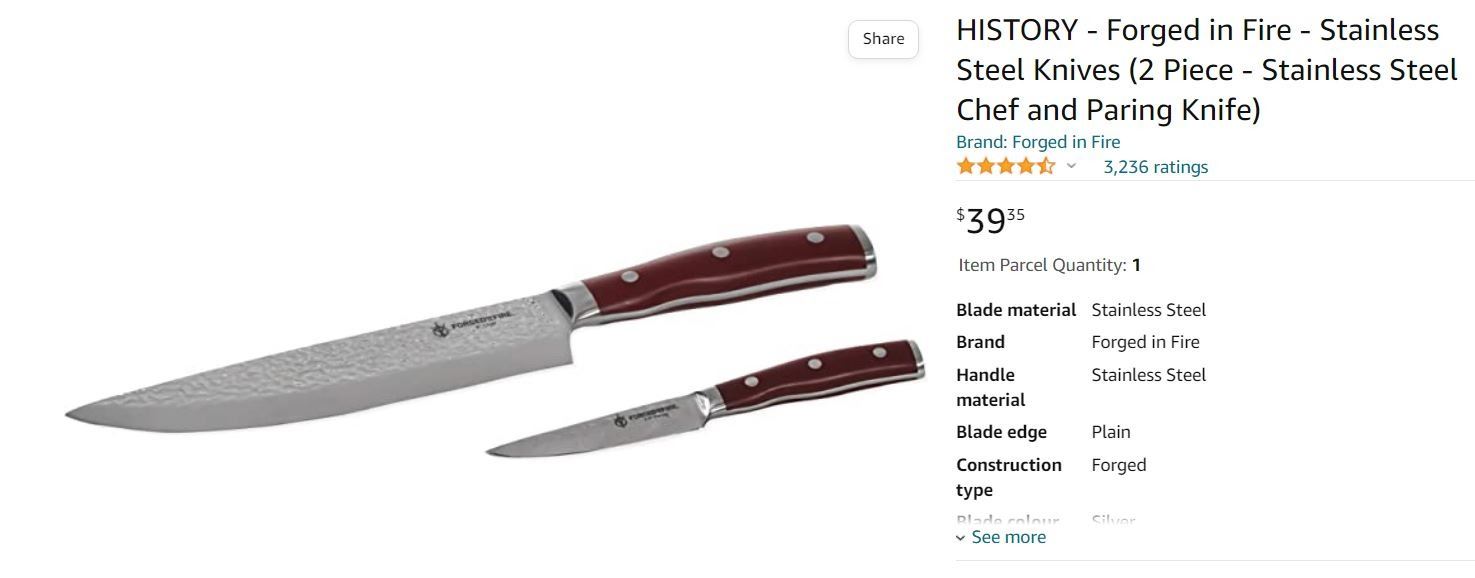This screenshot has height=578, width=1475.
Task: Expand See more product details
Action: click(x=1000, y=537)
